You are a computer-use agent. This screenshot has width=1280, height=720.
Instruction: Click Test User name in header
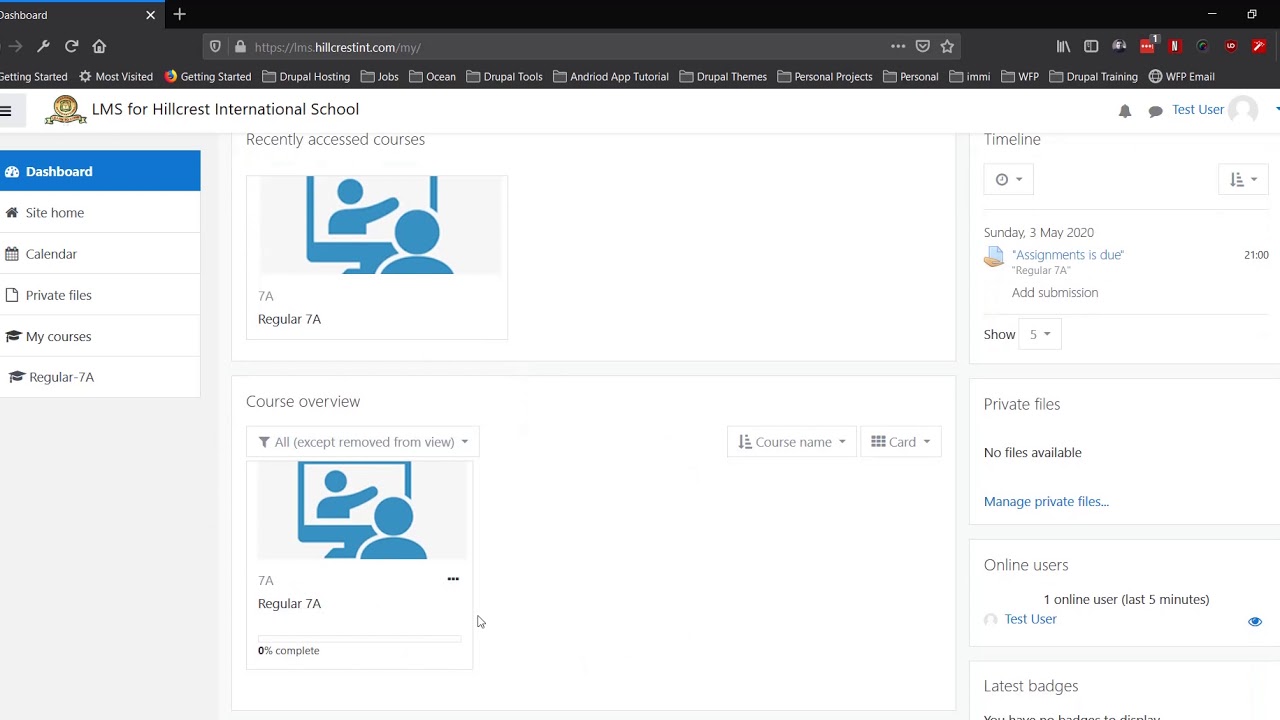pos(1197,109)
